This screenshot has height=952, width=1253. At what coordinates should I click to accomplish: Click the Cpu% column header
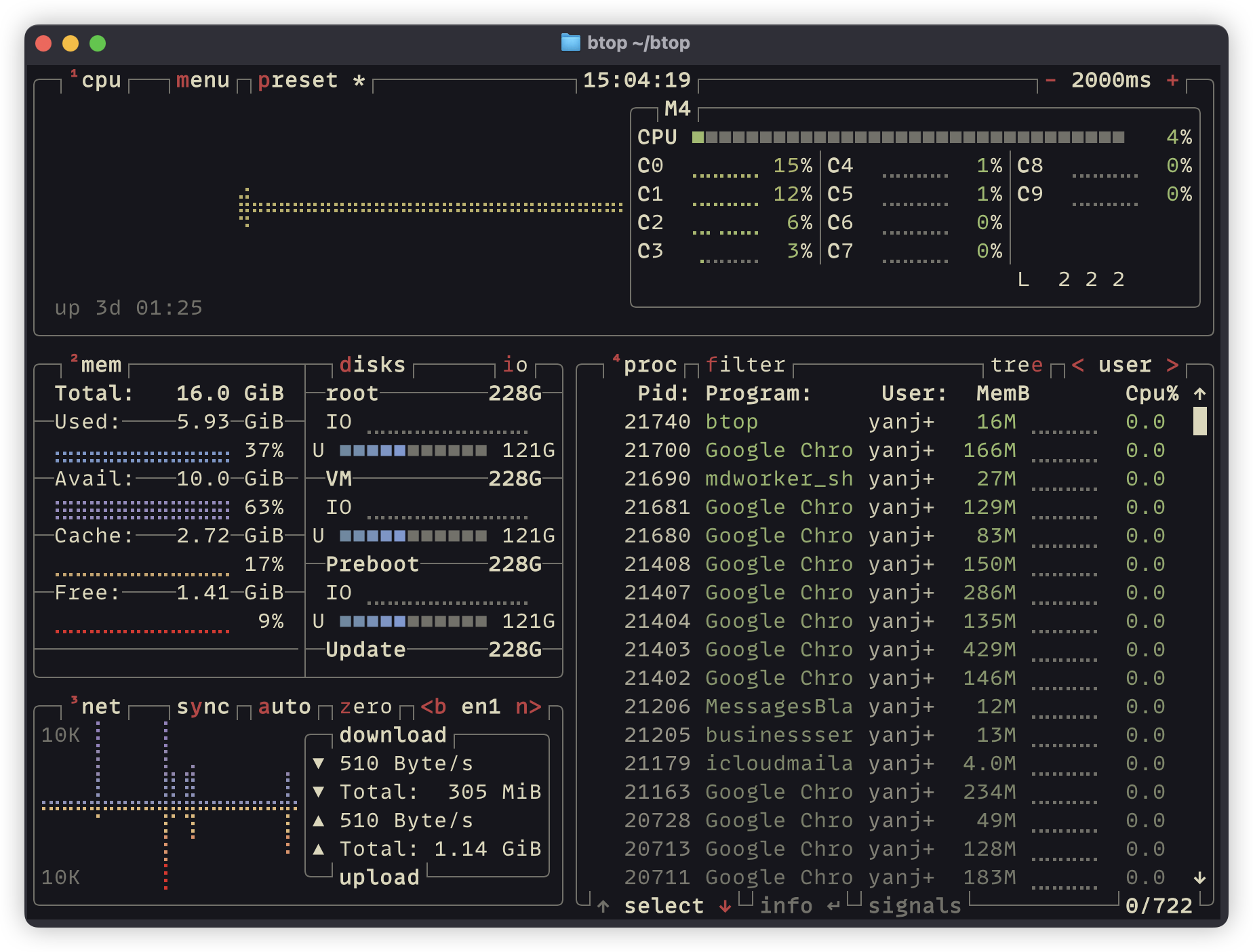(x=1152, y=394)
